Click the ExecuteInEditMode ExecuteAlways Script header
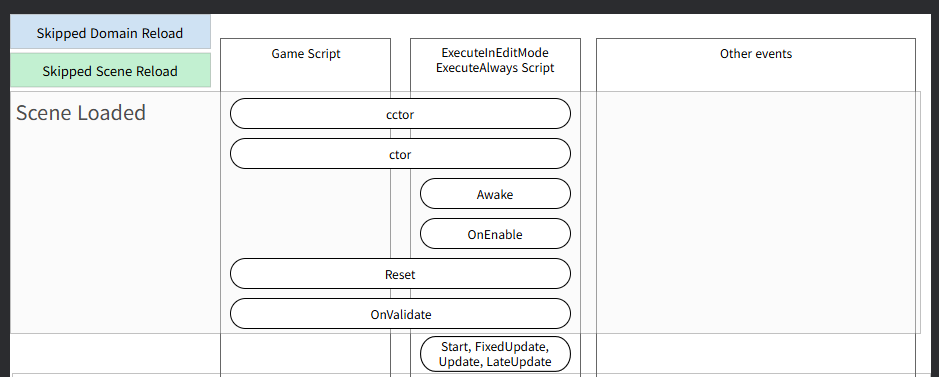Image resolution: width=939 pixels, height=377 pixels. (495, 60)
